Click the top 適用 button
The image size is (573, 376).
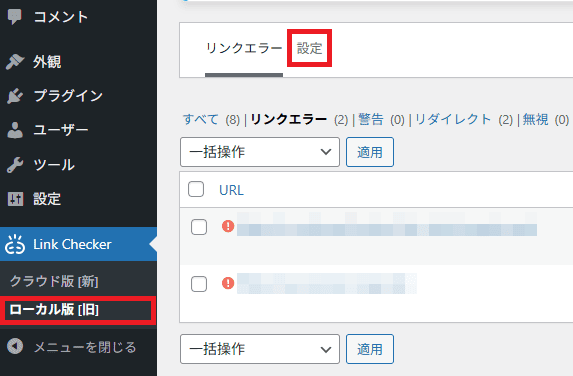click(x=370, y=152)
